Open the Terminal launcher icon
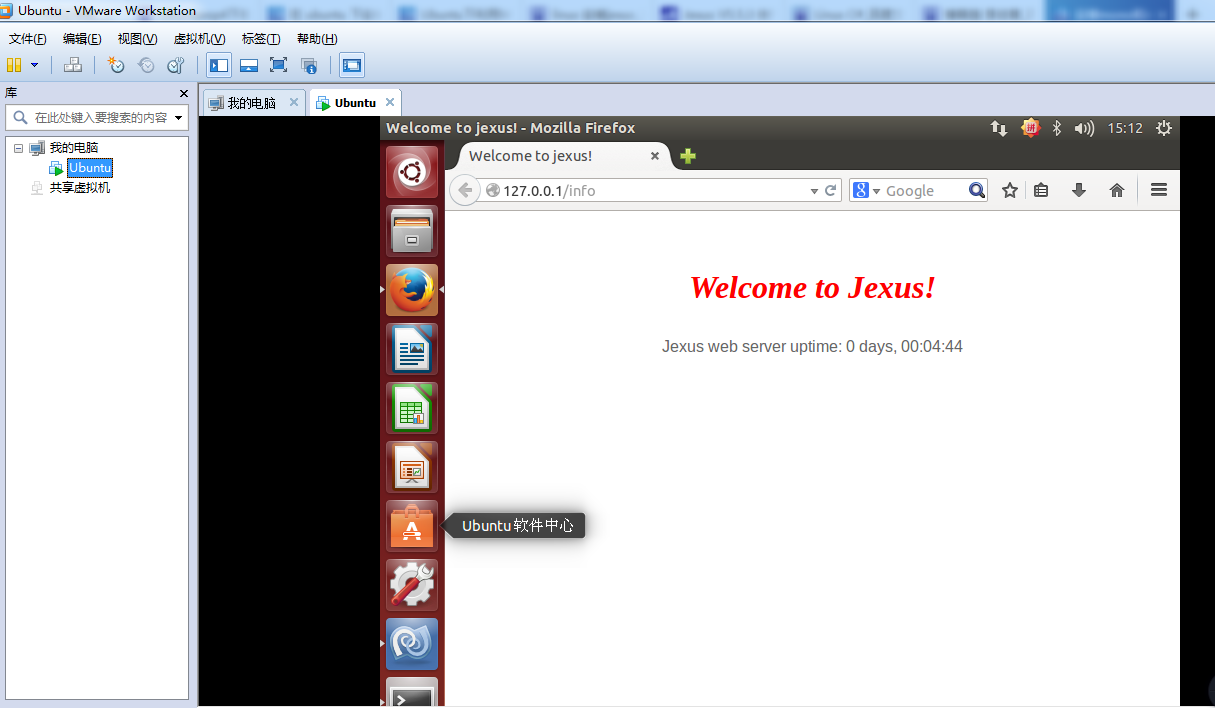Screen dimensions: 1215x708 tap(412, 692)
